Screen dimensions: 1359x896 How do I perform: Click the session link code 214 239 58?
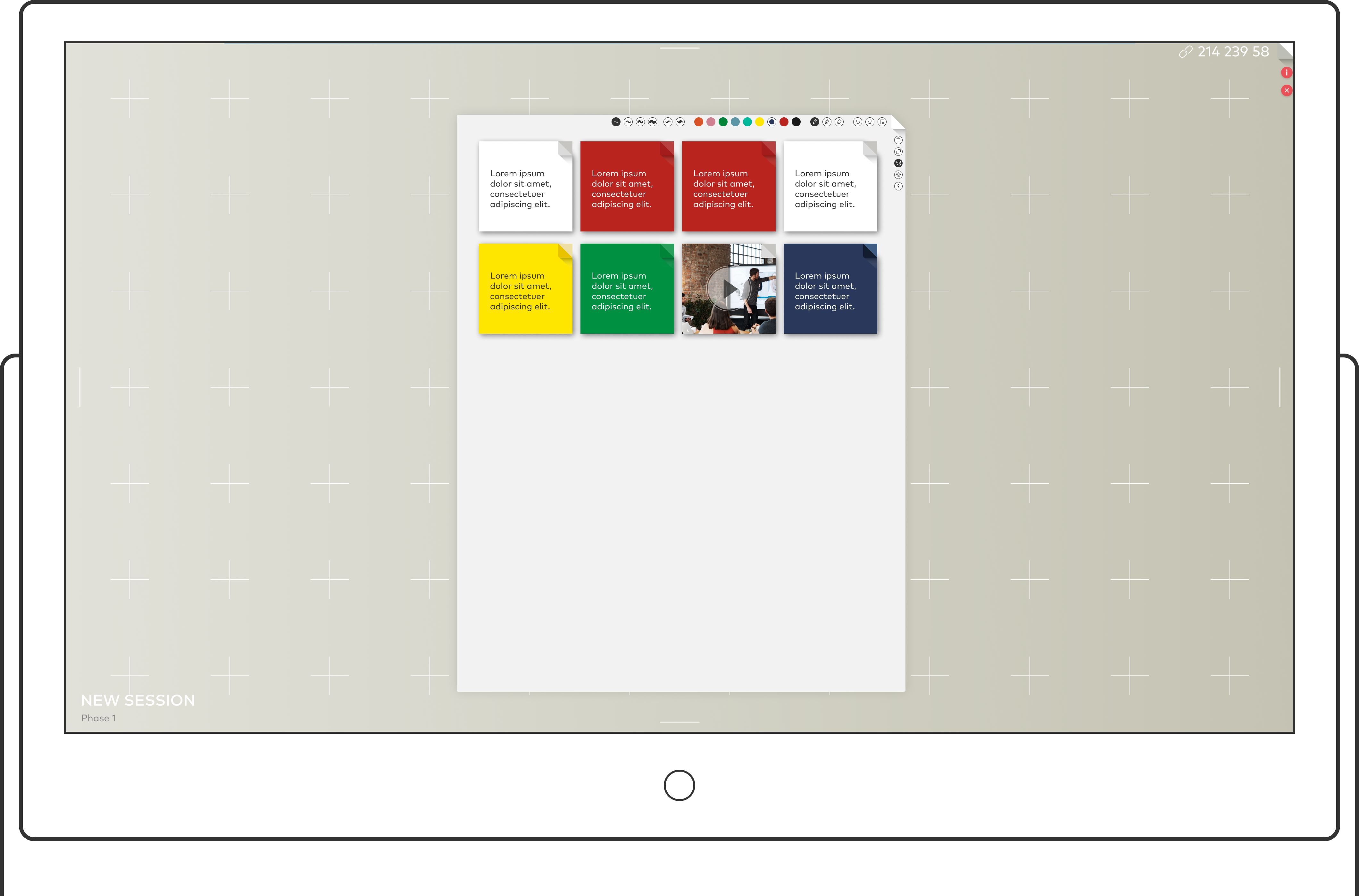pyautogui.click(x=1233, y=51)
